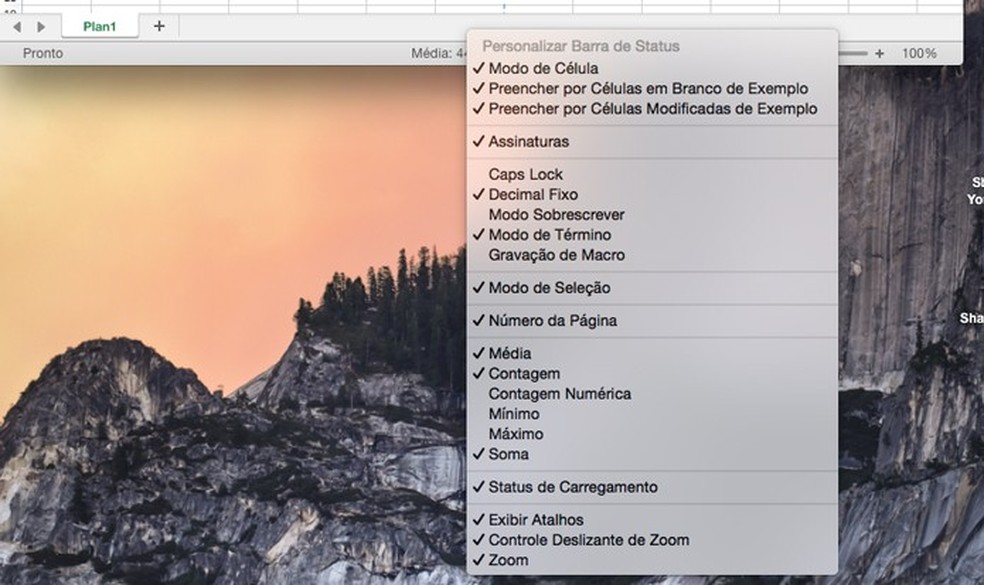Enable Gravação de Macro indicator

click(x=652, y=255)
